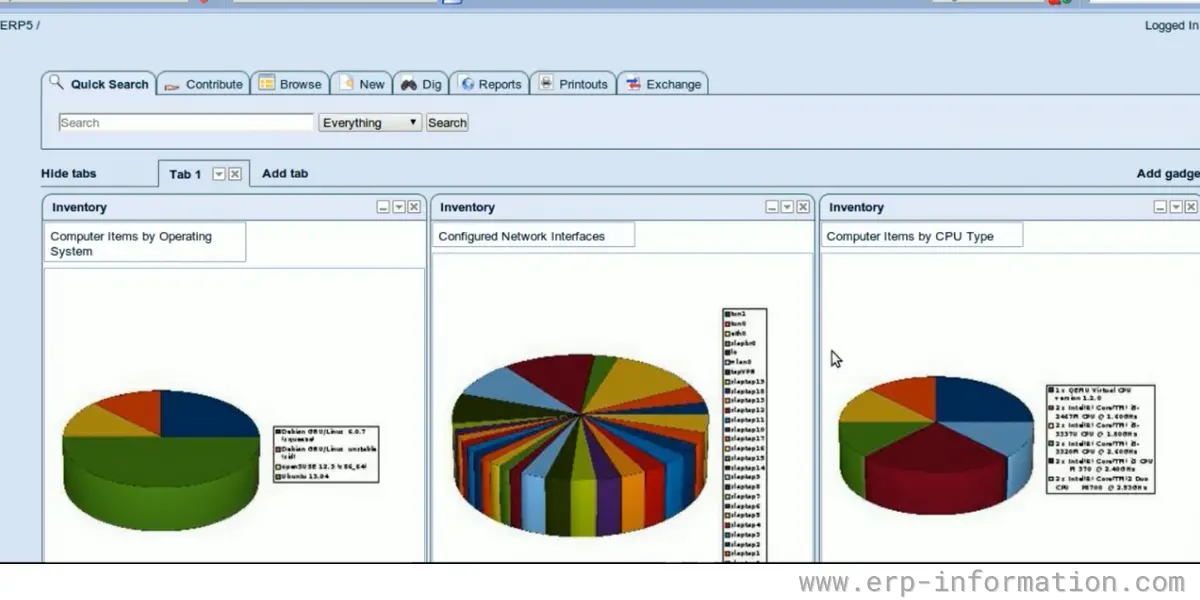The image size is (1200, 600).
Task: Close Tab 1 with its X icon
Action: (235, 174)
